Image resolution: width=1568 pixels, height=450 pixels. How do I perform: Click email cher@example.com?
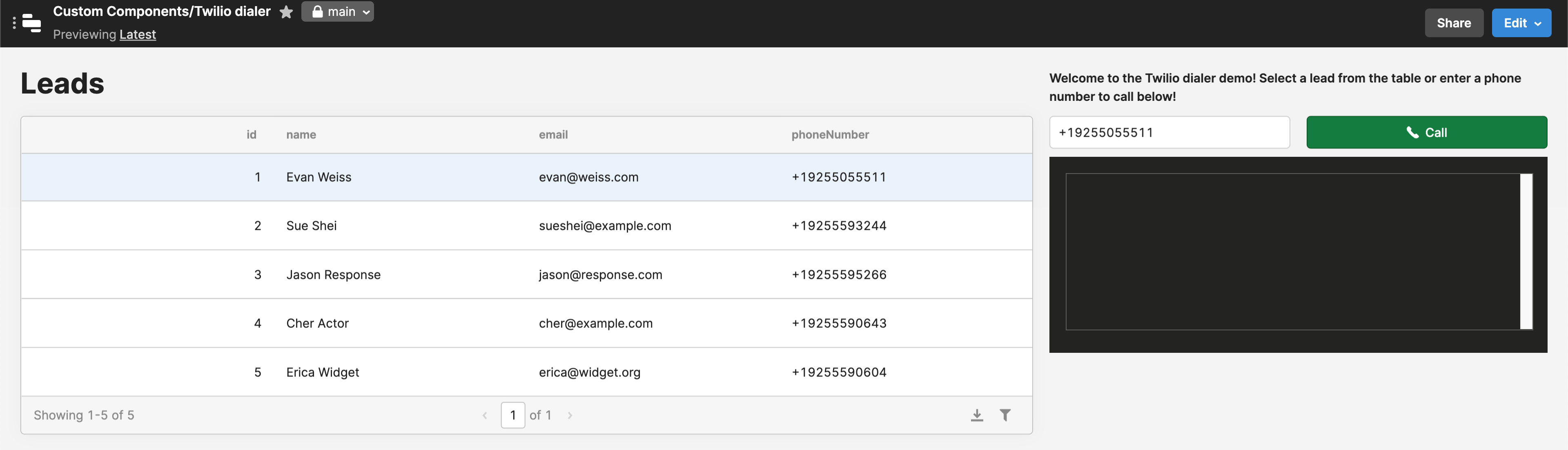point(596,323)
